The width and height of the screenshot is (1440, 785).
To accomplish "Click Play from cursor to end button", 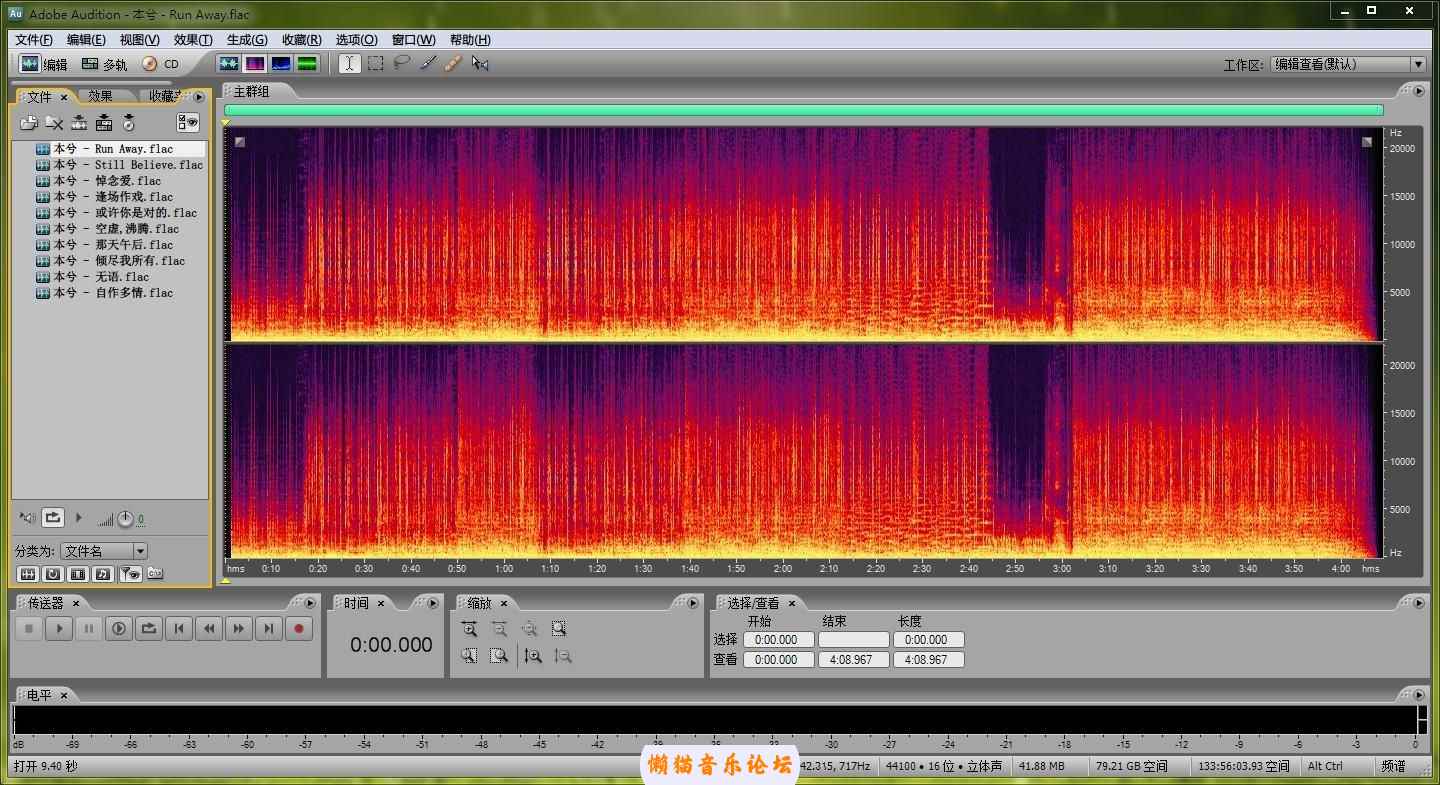I will (x=119, y=629).
